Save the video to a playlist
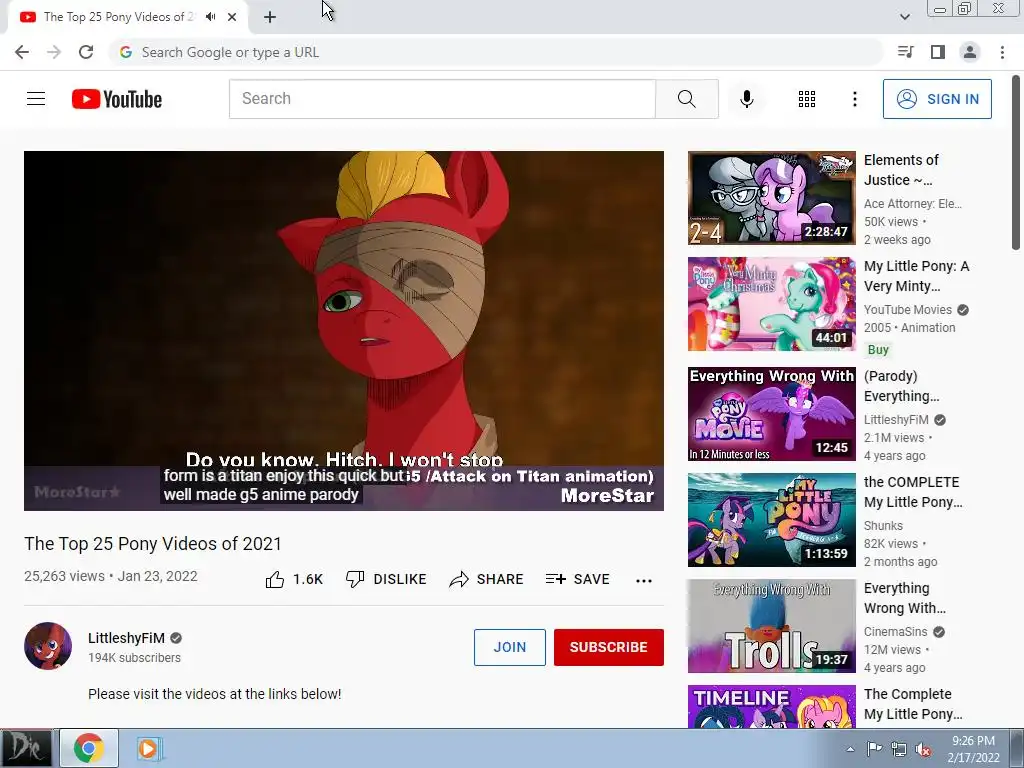The width and height of the screenshot is (1024, 768). [577, 579]
